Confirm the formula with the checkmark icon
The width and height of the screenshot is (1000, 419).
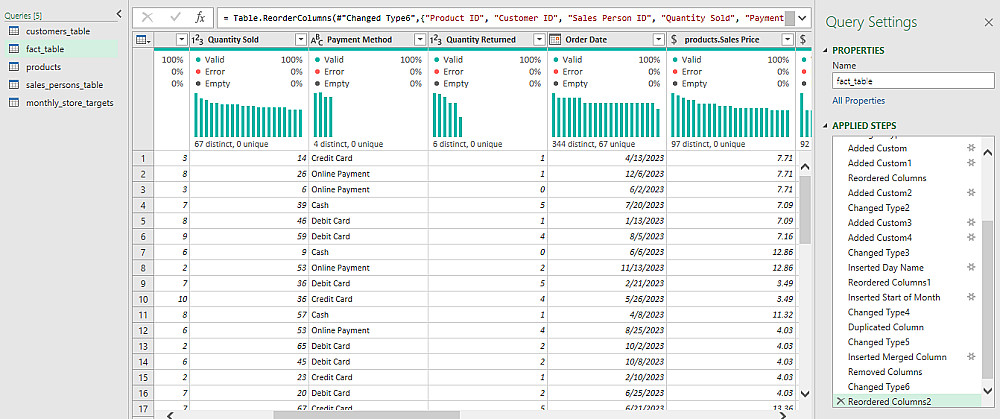click(x=173, y=17)
